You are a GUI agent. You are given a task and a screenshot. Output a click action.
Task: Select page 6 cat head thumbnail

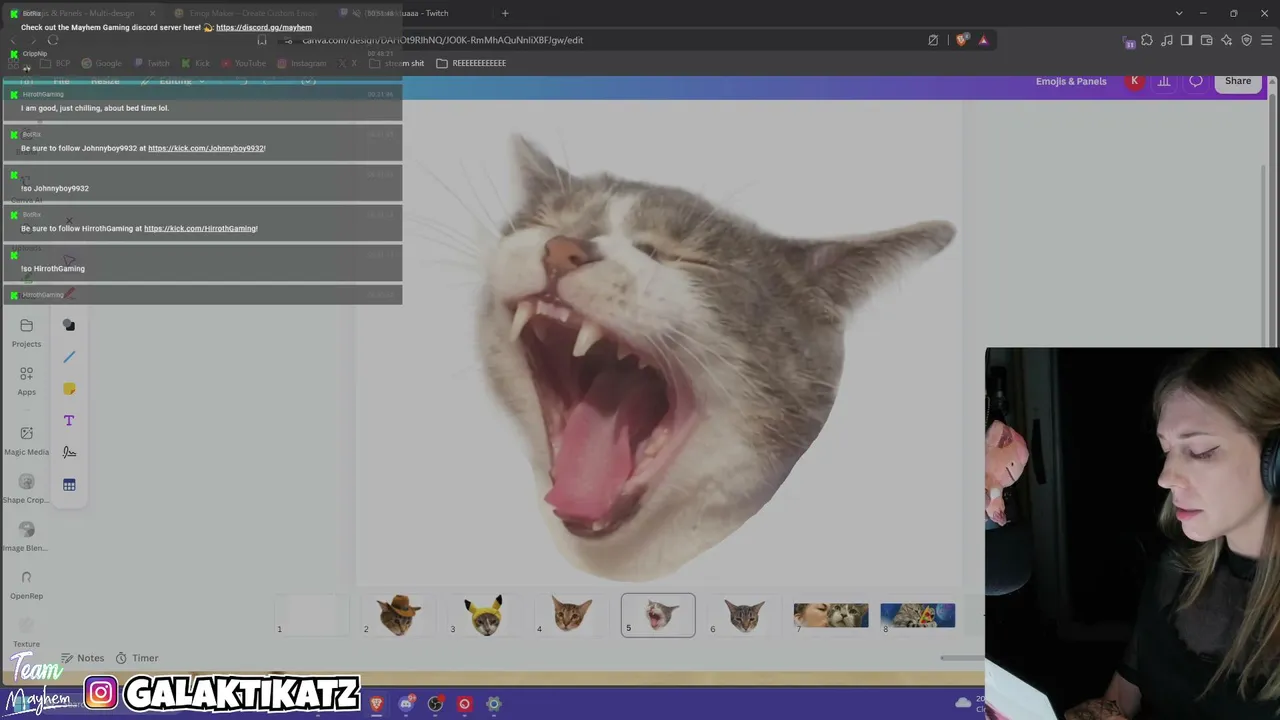pyautogui.click(x=744, y=615)
